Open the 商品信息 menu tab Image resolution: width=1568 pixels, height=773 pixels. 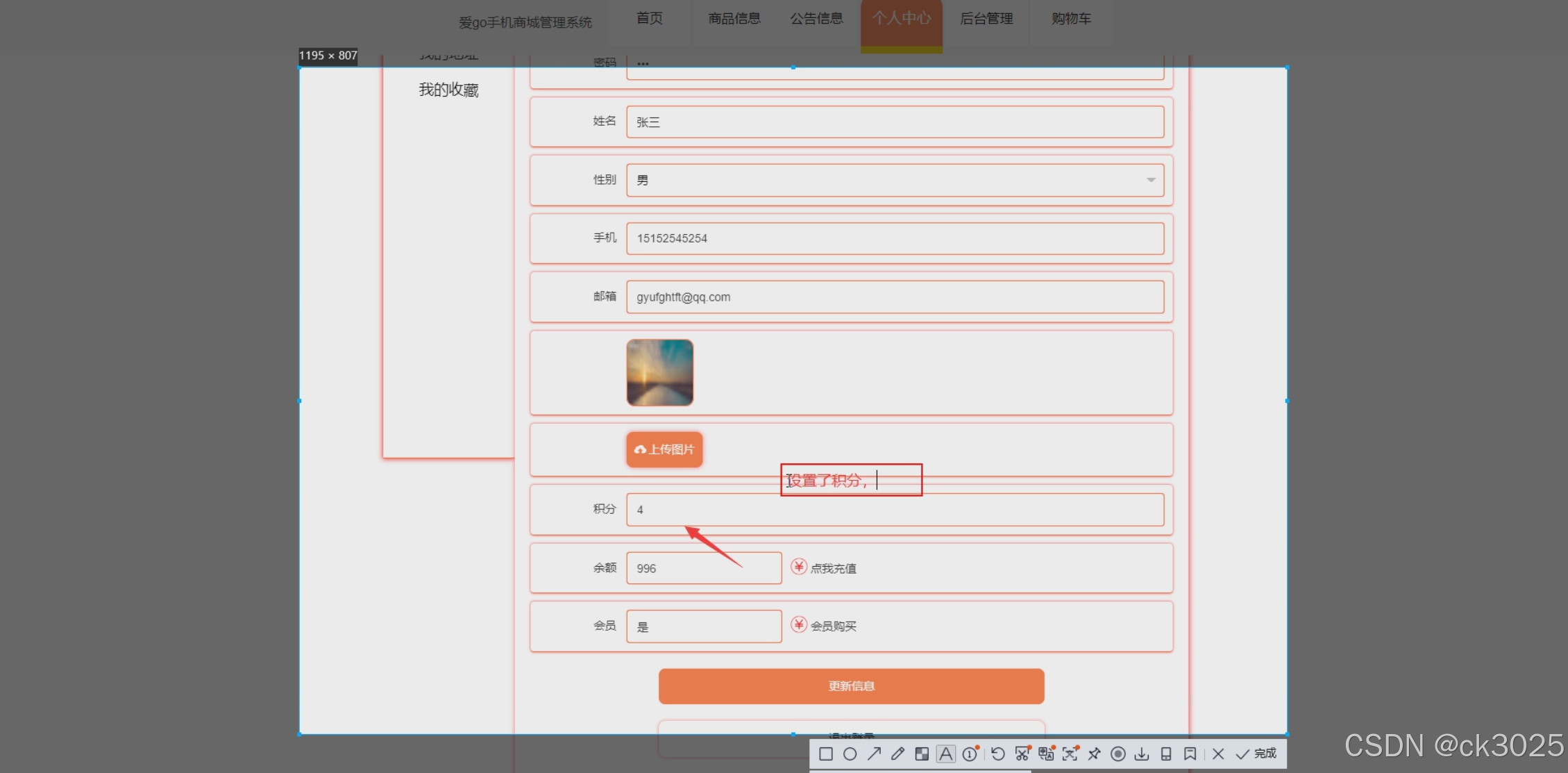pos(734,19)
